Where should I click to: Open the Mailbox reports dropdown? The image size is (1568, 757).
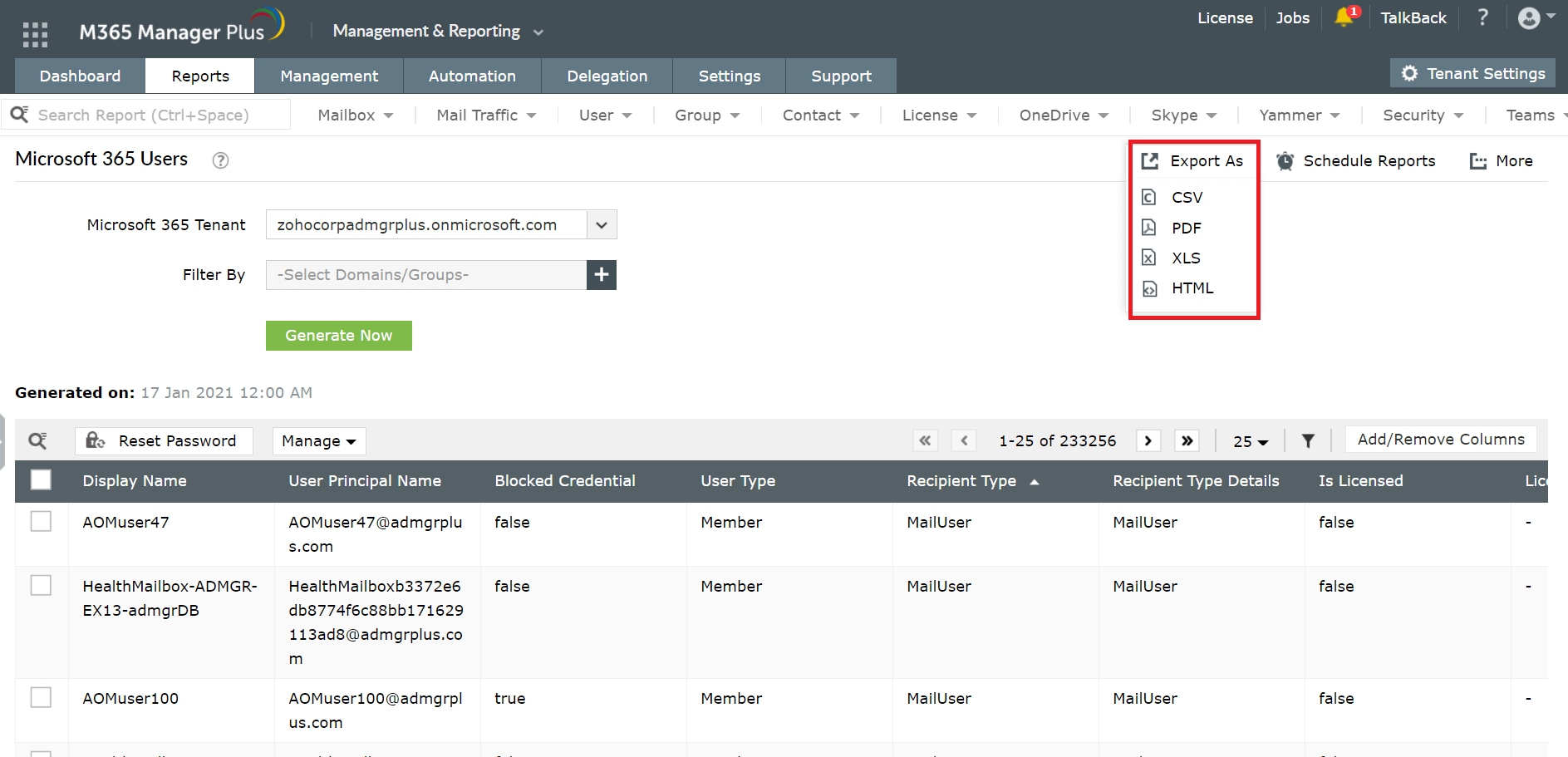(x=356, y=116)
